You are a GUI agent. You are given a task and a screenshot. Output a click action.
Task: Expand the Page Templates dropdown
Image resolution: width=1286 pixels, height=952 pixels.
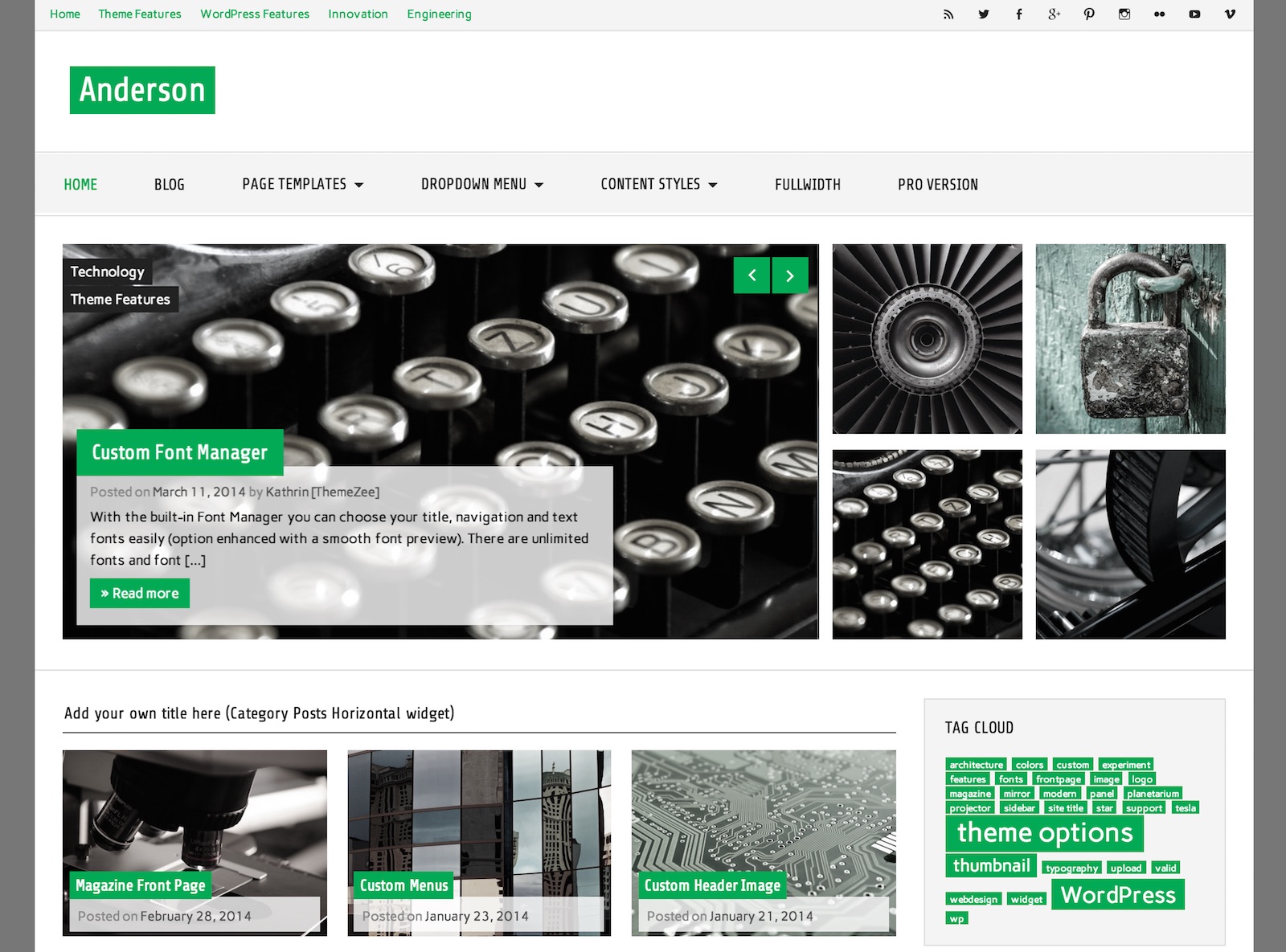[x=302, y=185]
